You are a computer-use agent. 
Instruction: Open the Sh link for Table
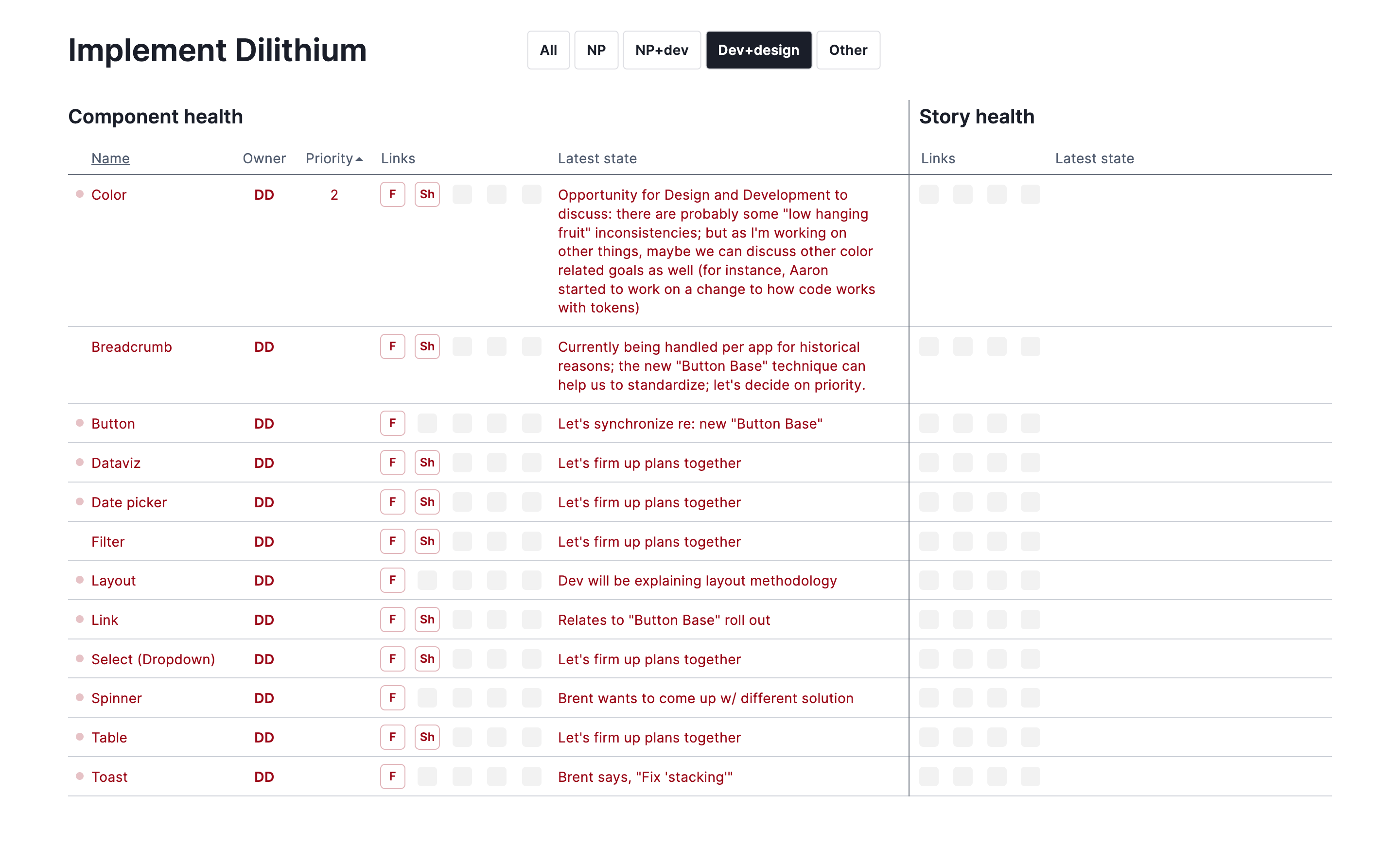[x=427, y=738]
